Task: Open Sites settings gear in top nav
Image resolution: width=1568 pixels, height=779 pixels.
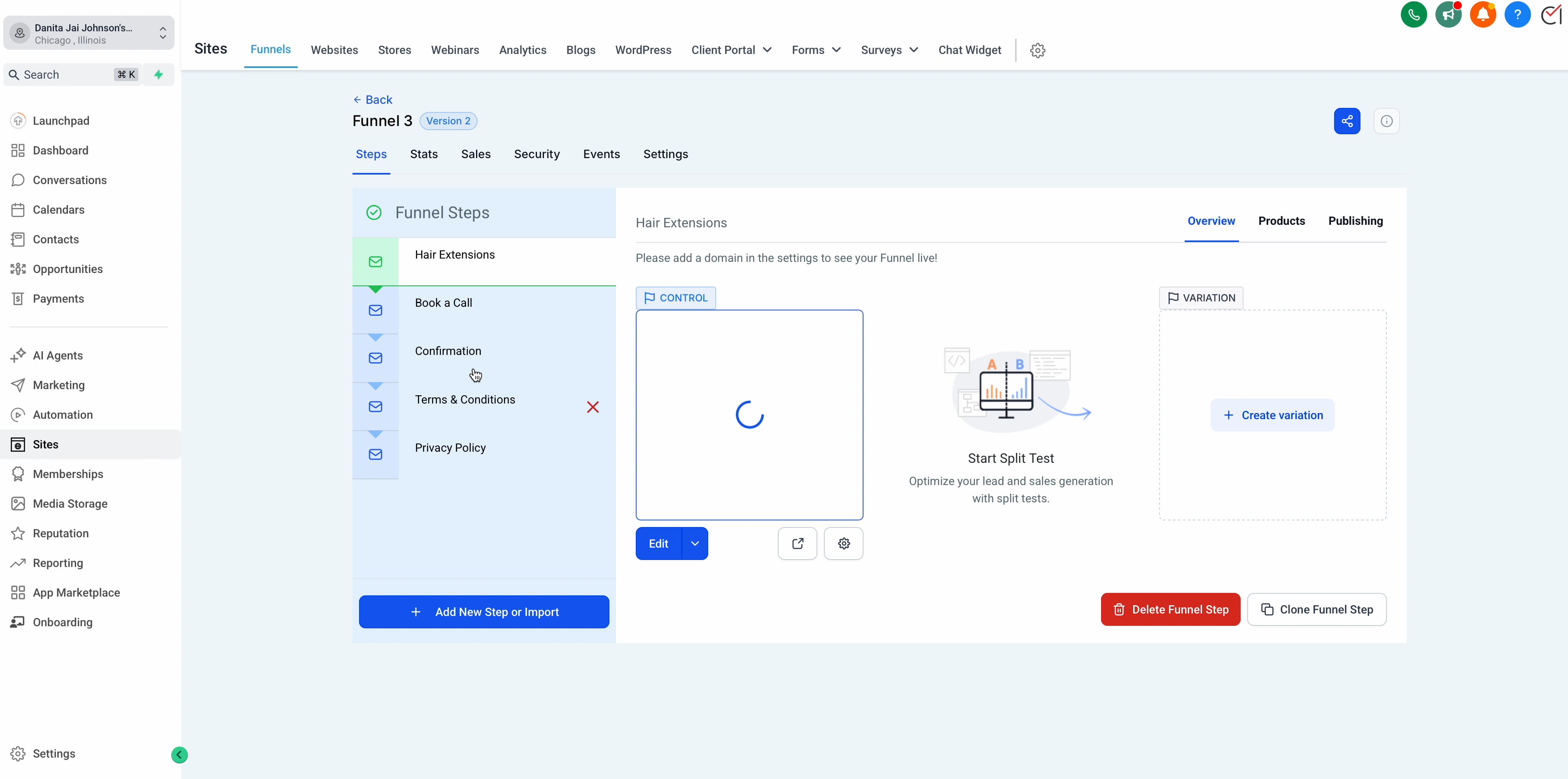Action: (x=1037, y=51)
